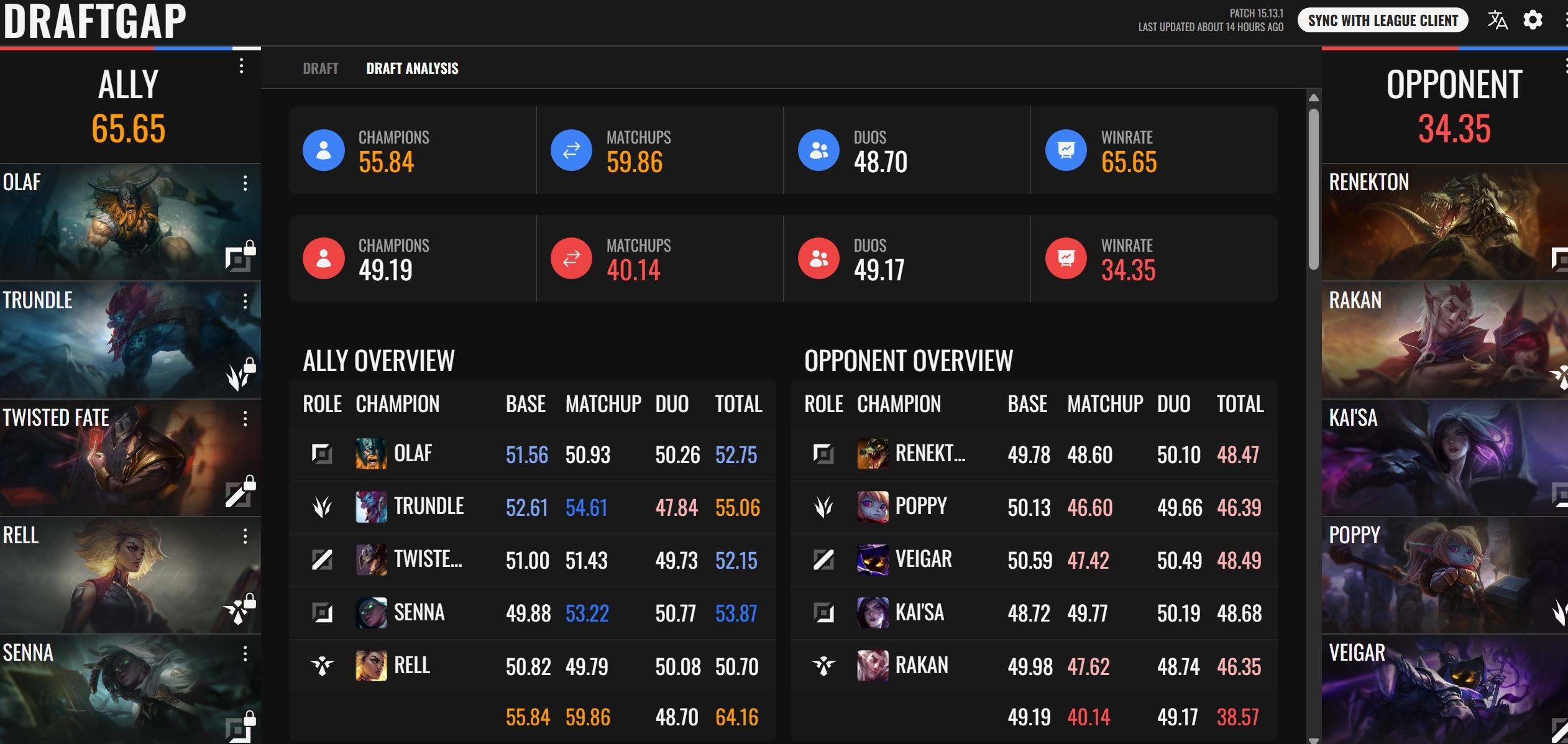This screenshot has height=744, width=1568.
Task: Click Rakan's support role icon in Opponent Overview
Action: coord(823,666)
